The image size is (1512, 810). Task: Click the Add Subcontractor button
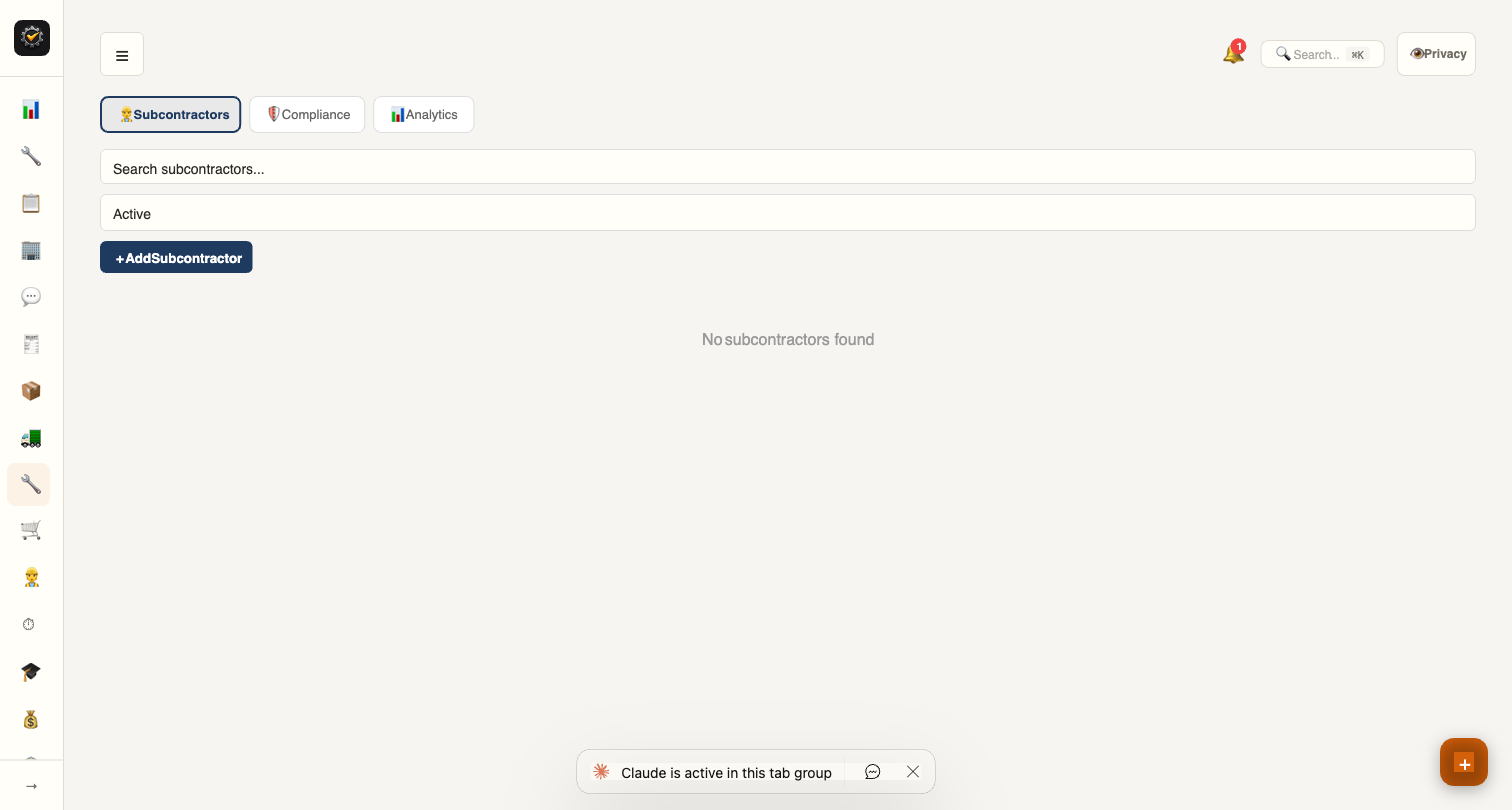[176, 257]
